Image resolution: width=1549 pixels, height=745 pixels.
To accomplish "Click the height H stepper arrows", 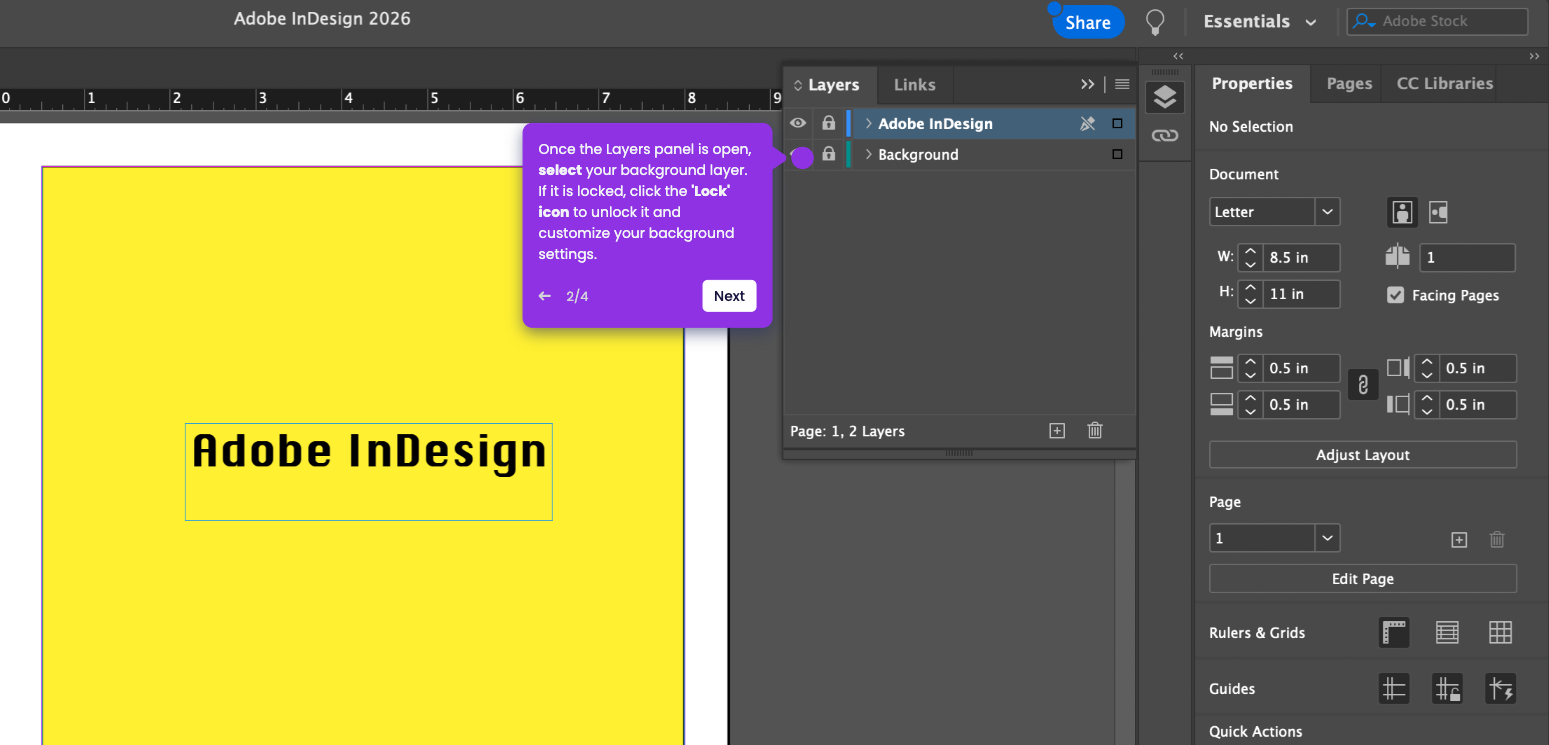I will point(1250,294).
